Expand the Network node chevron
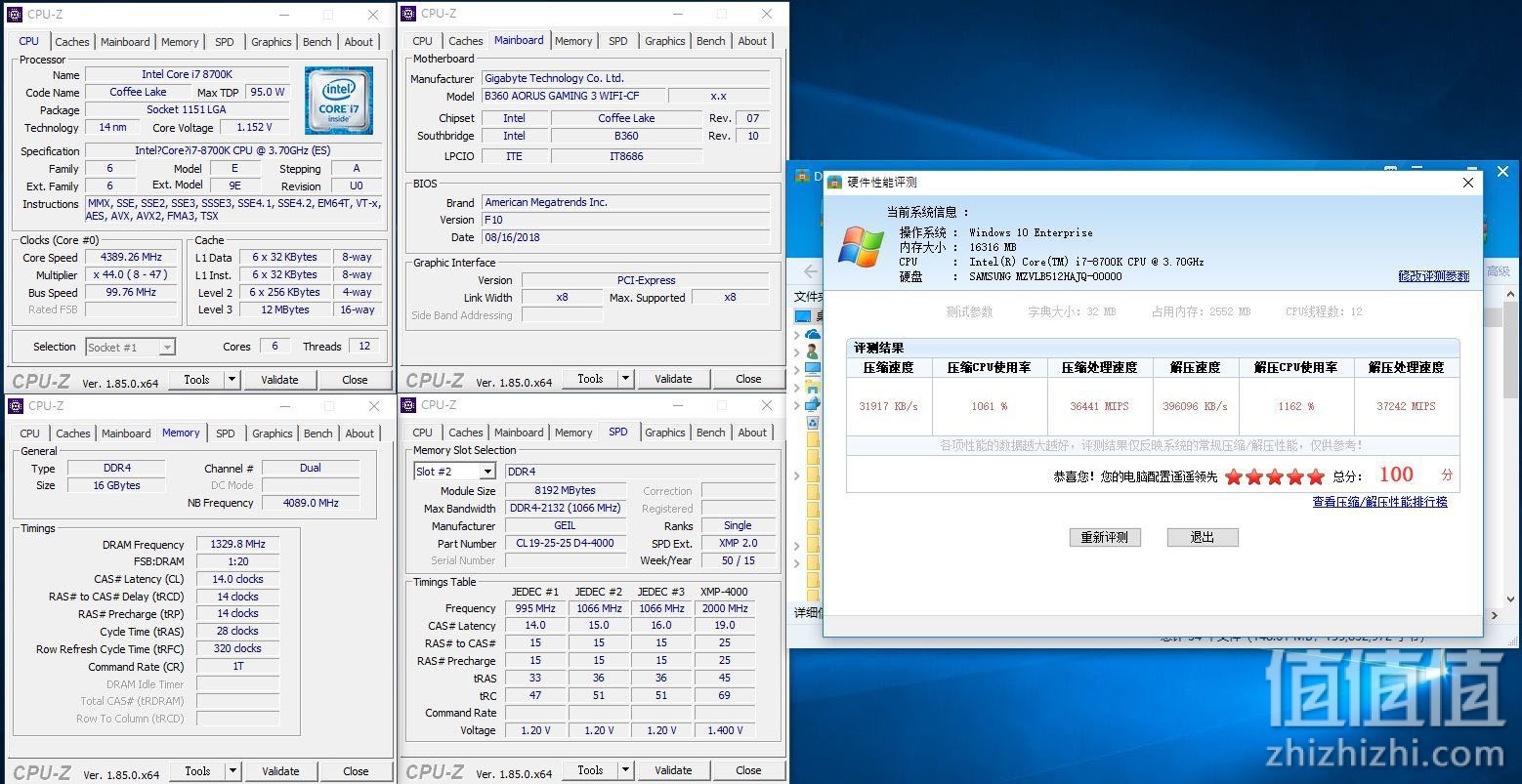Viewport: 1522px width, 784px height. point(797,405)
